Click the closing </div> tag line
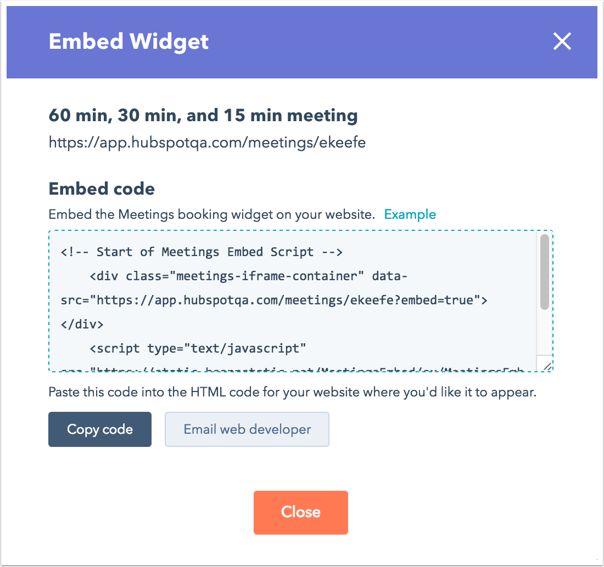Viewport: 604px width, 567px height. [x=82, y=324]
